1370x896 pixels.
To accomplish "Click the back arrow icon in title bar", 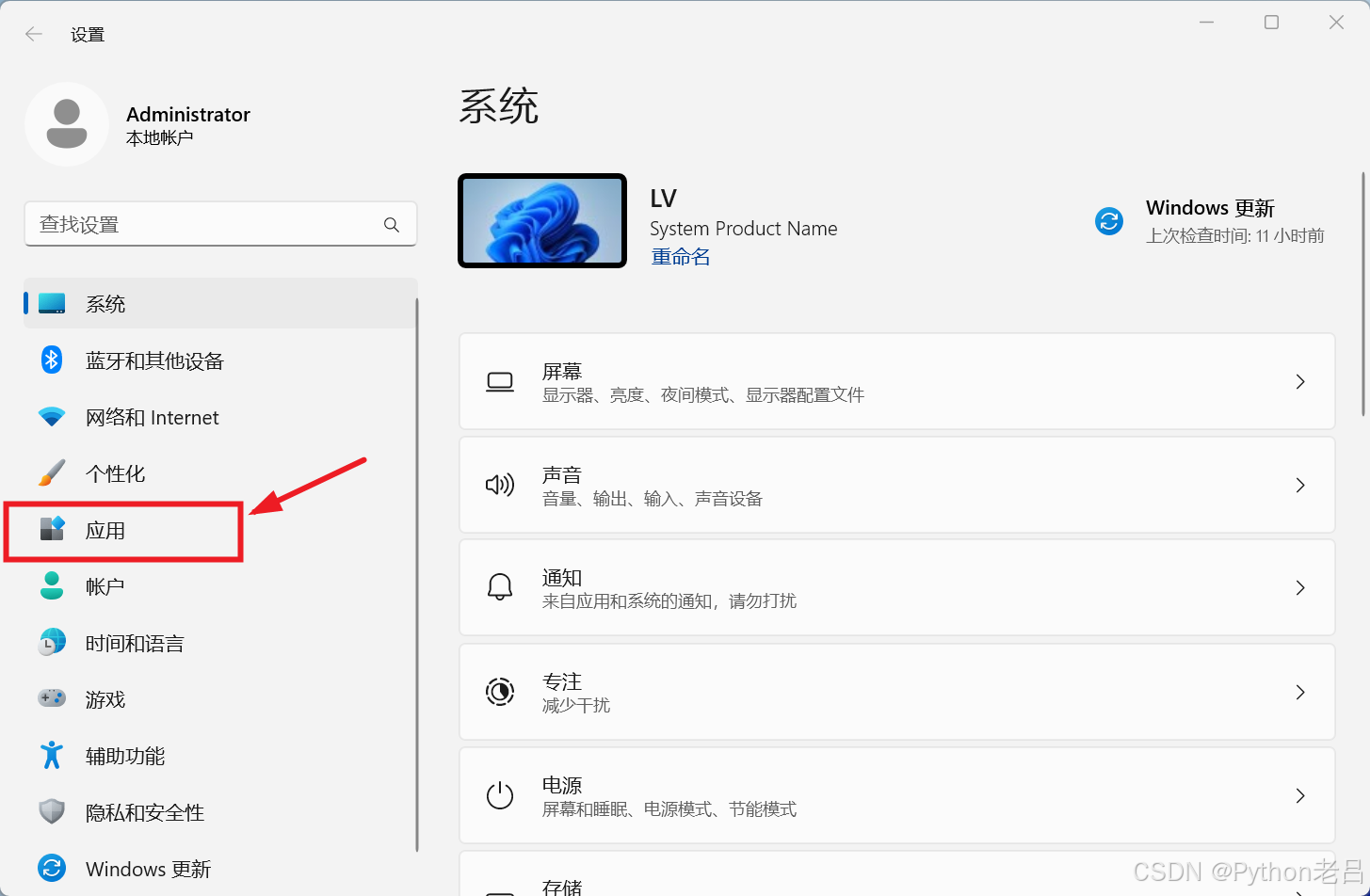I will click(x=34, y=34).
